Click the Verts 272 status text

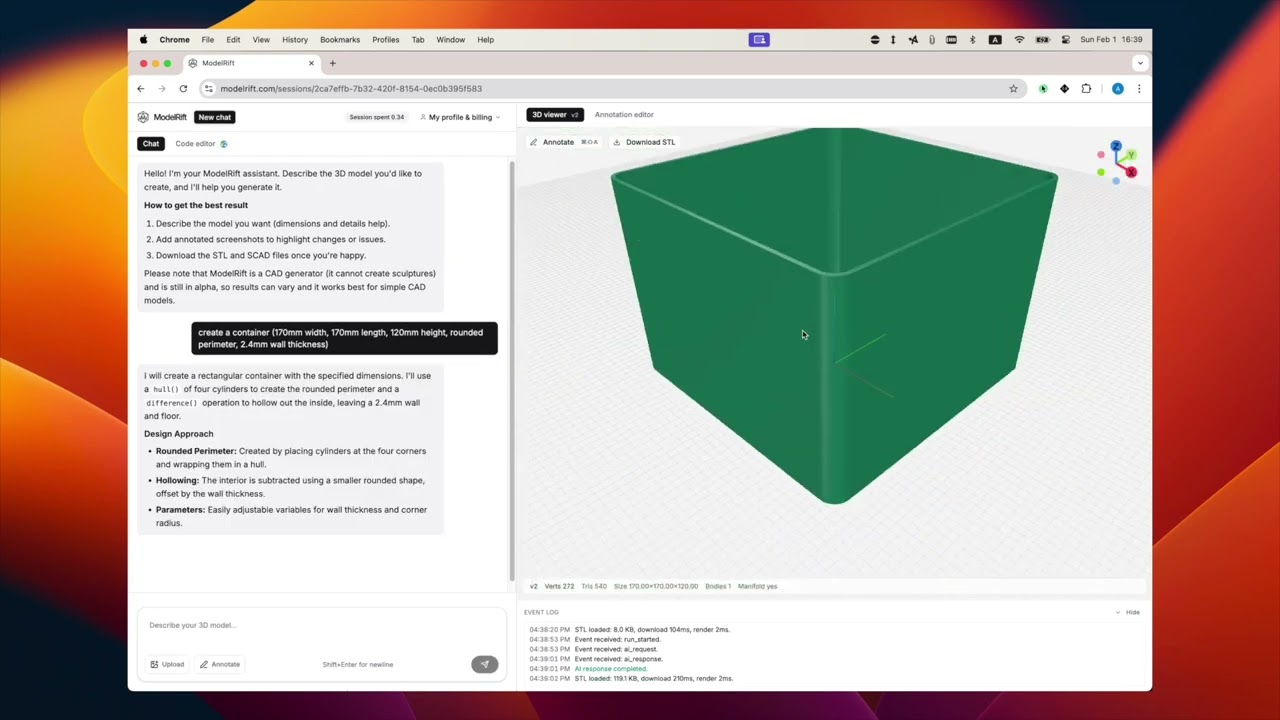(558, 586)
